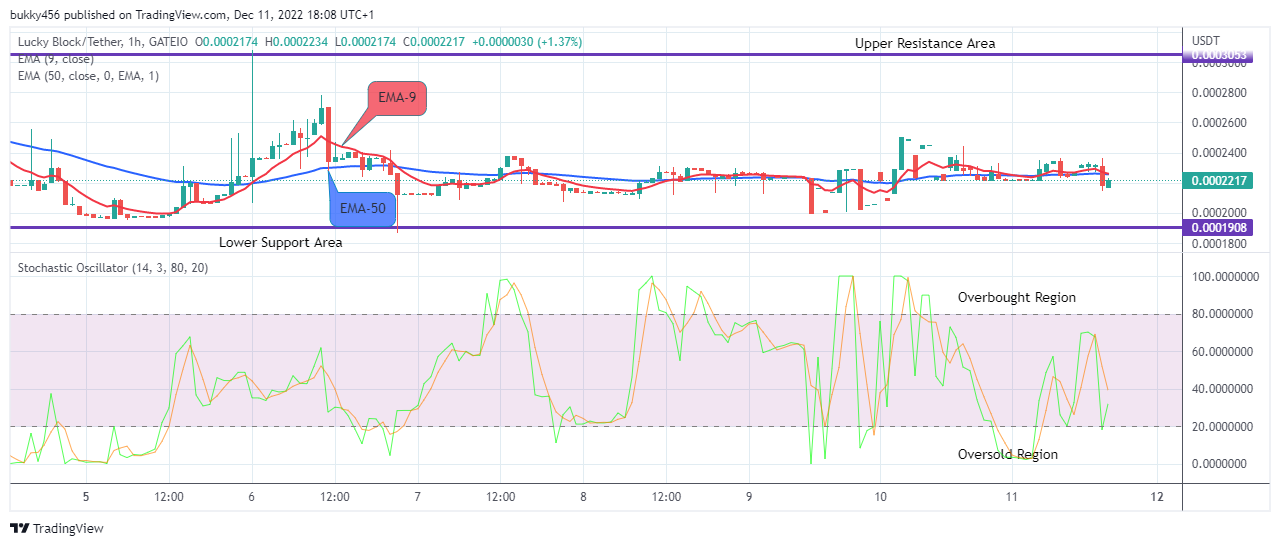This screenshot has height=546, width=1280.
Task: Click the Upper Resistance Area label
Action: [925, 43]
